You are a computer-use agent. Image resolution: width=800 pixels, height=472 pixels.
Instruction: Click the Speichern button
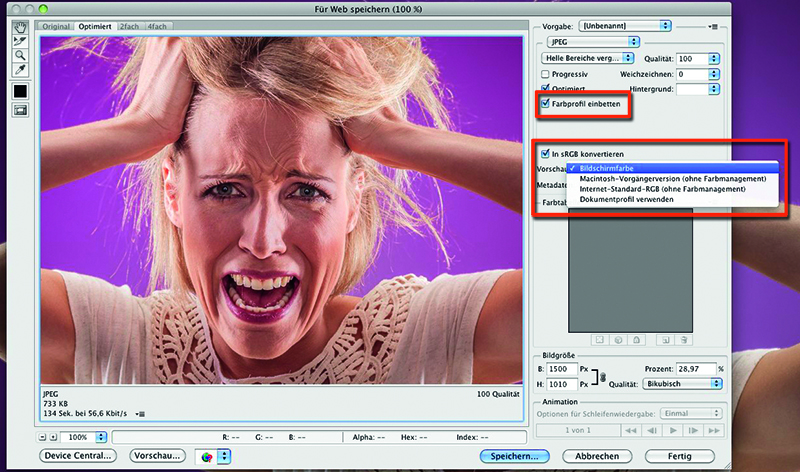pos(514,456)
